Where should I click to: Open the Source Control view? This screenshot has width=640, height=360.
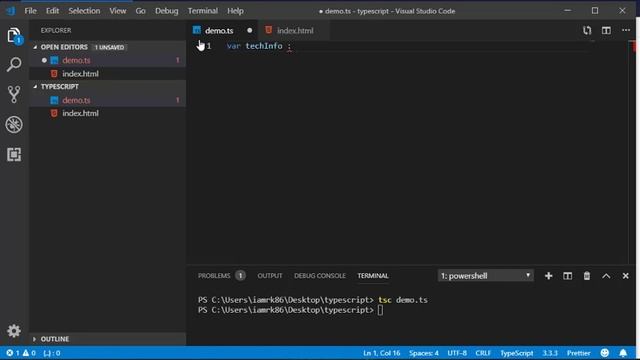pos(14,94)
